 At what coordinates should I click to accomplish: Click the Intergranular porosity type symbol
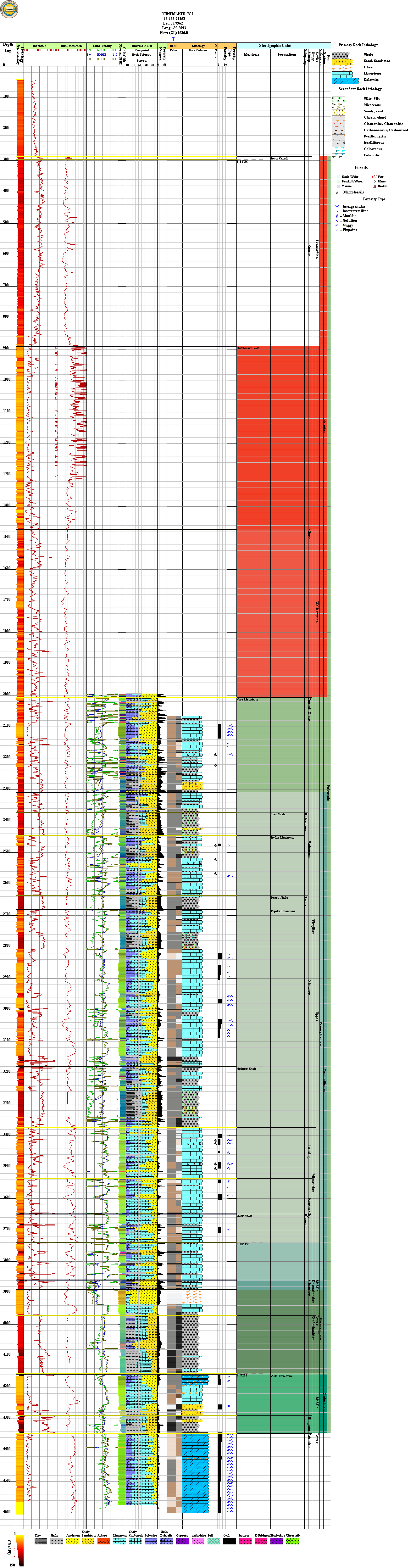[x=337, y=206]
